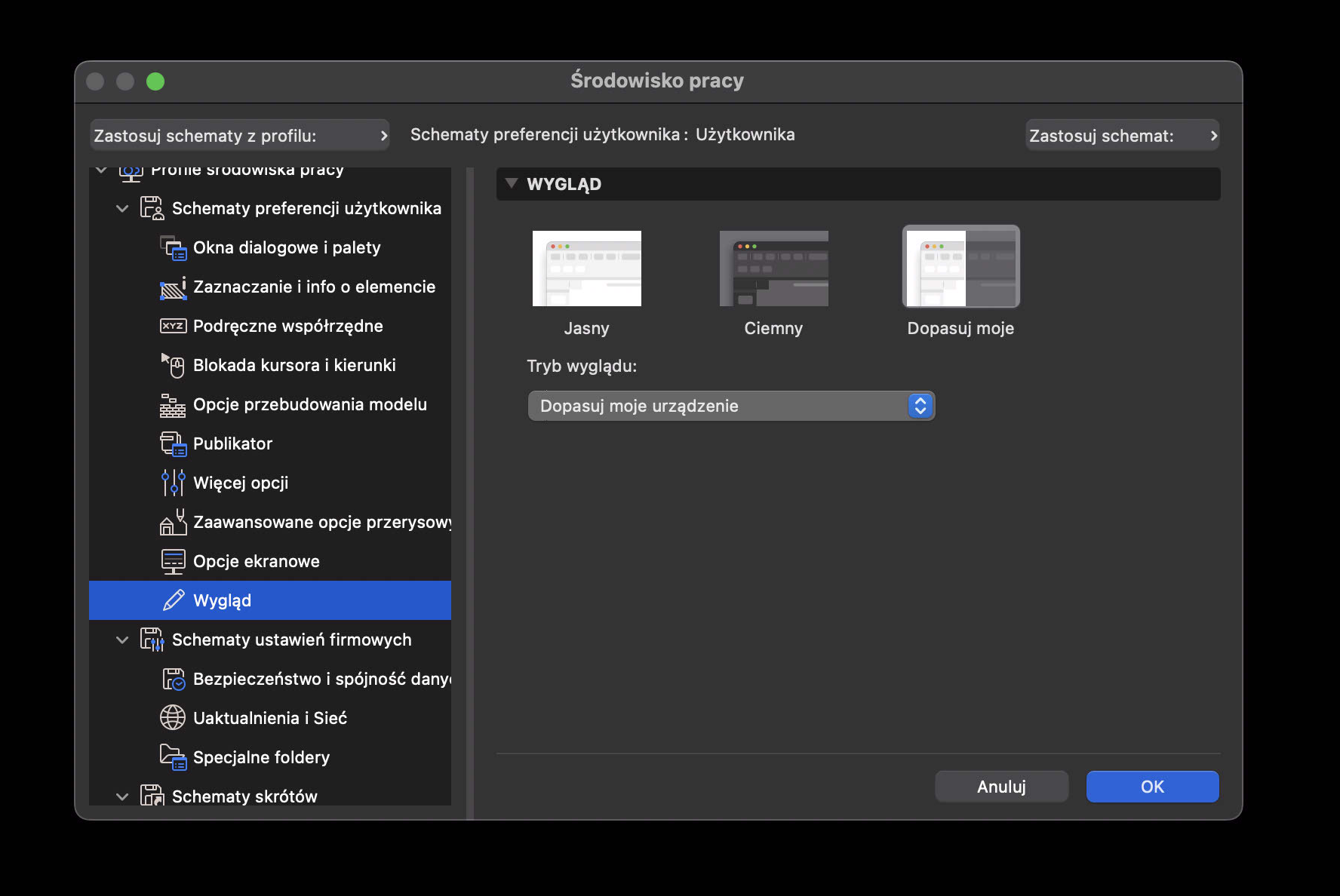Screen dimensions: 1340x896
Task: Go to Uaktualnienia i Sieć settings
Action: point(270,718)
